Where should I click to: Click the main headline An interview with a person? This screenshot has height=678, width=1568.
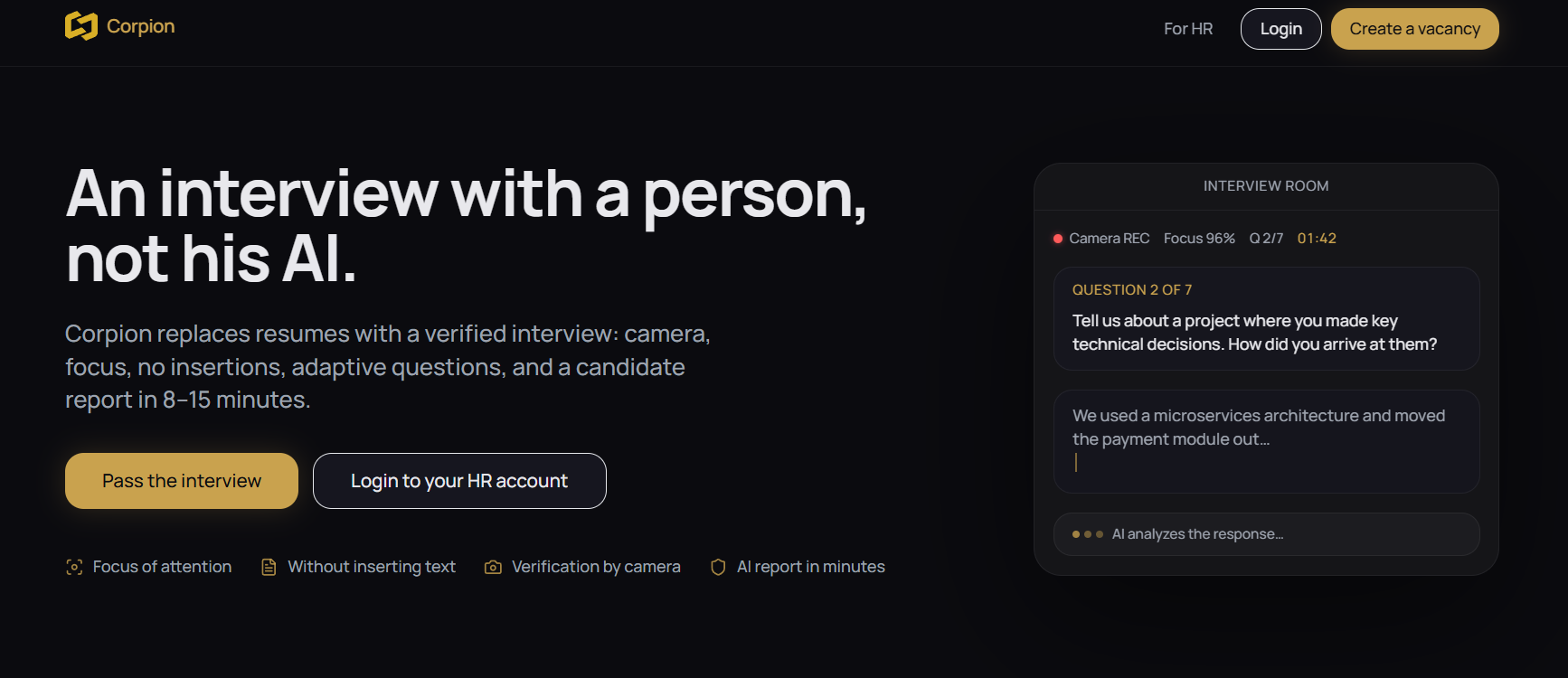pos(466,226)
